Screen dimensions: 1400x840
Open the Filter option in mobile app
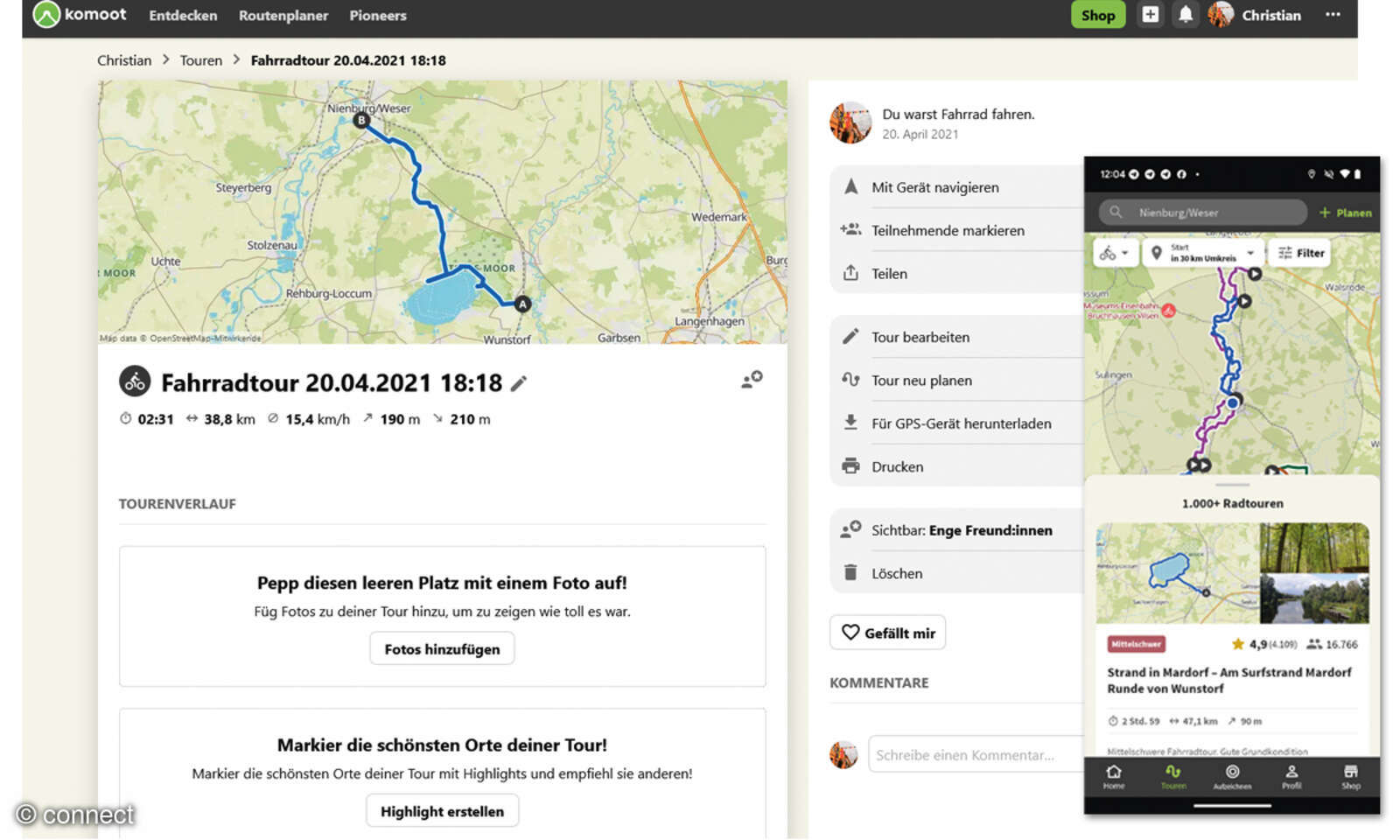click(1300, 253)
